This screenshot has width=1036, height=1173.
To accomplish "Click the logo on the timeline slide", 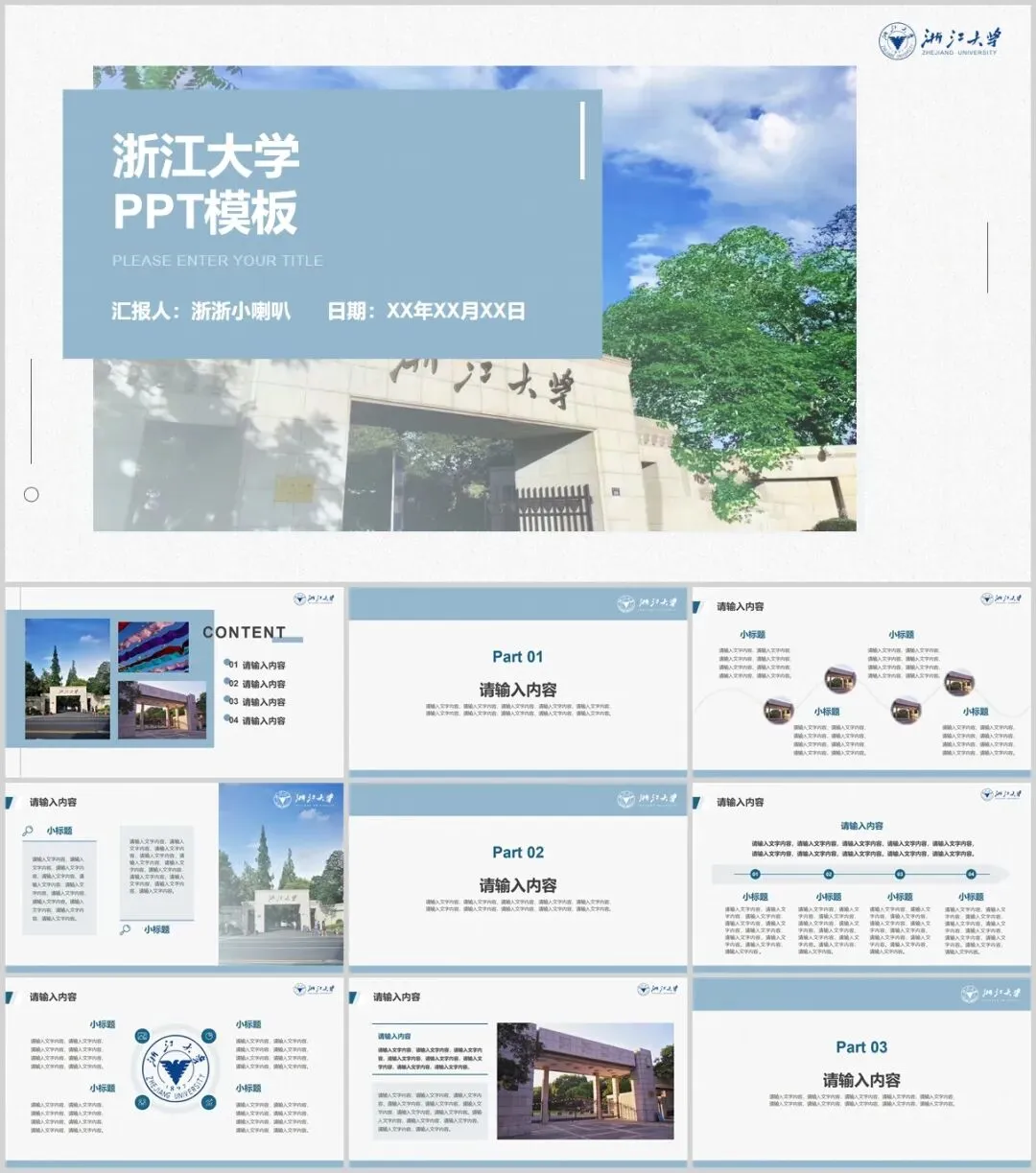I will pyautogui.click(x=1001, y=794).
